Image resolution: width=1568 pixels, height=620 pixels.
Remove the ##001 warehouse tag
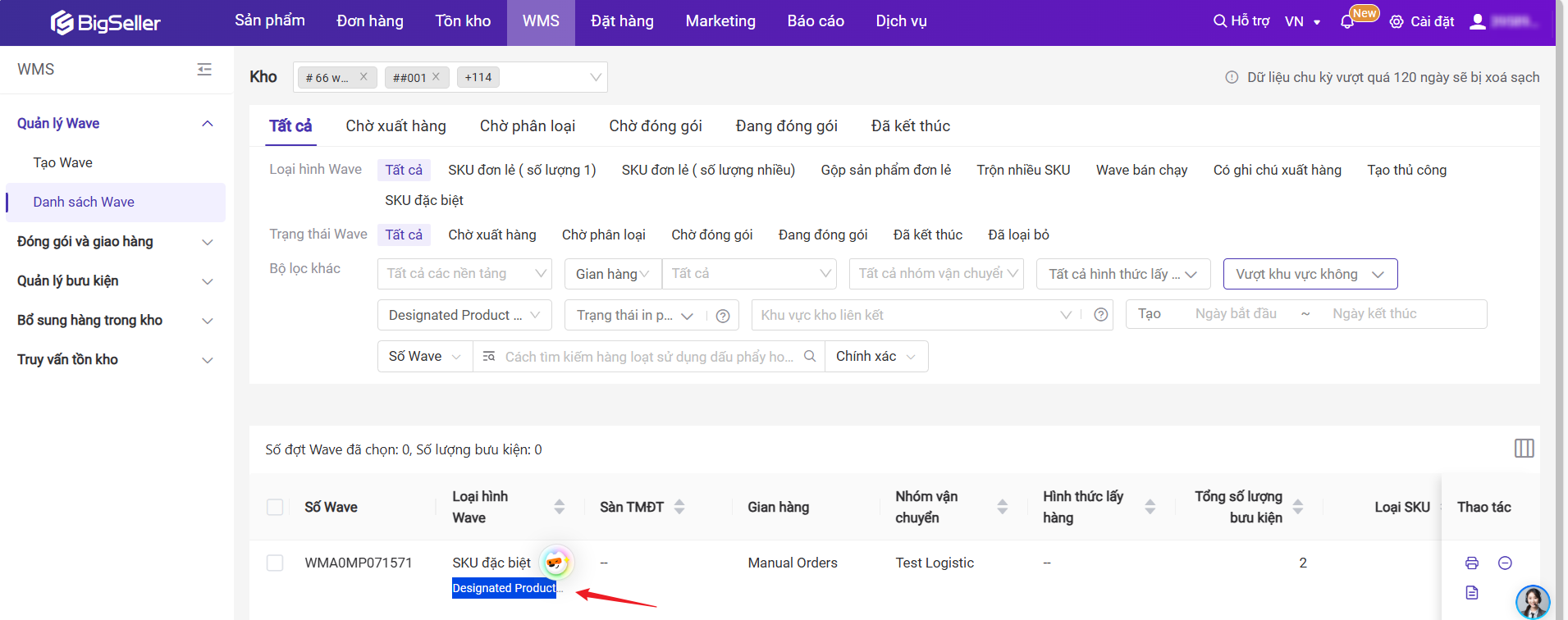(437, 77)
